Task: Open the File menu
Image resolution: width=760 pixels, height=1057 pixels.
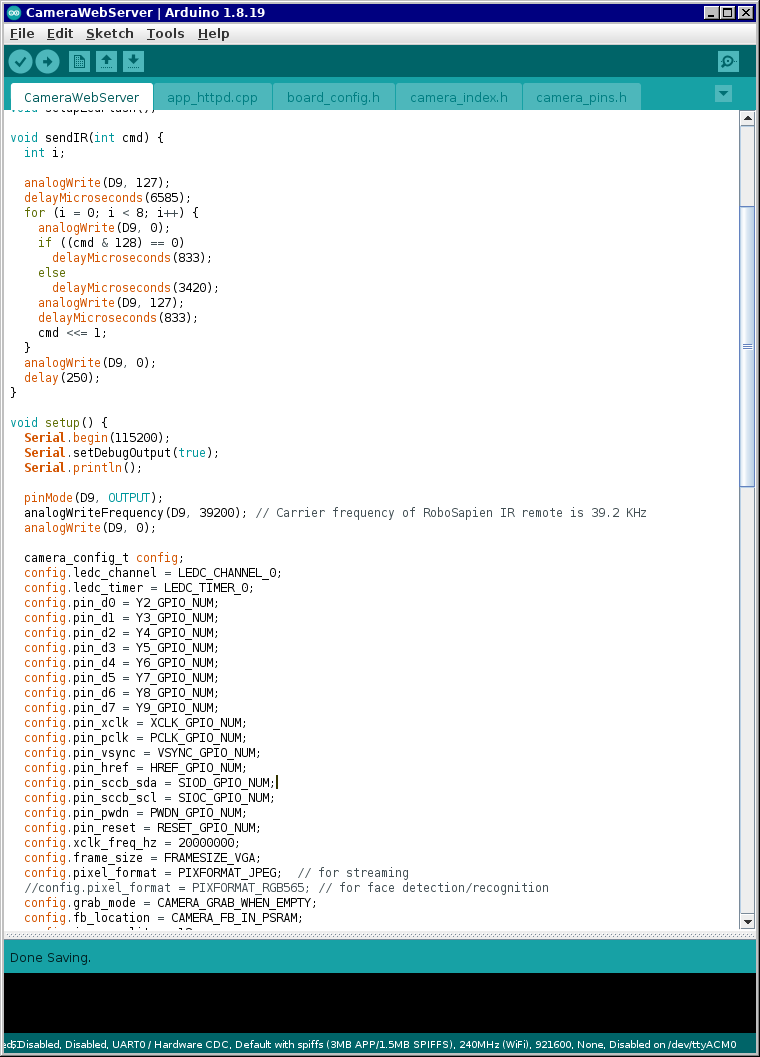Action: (22, 33)
